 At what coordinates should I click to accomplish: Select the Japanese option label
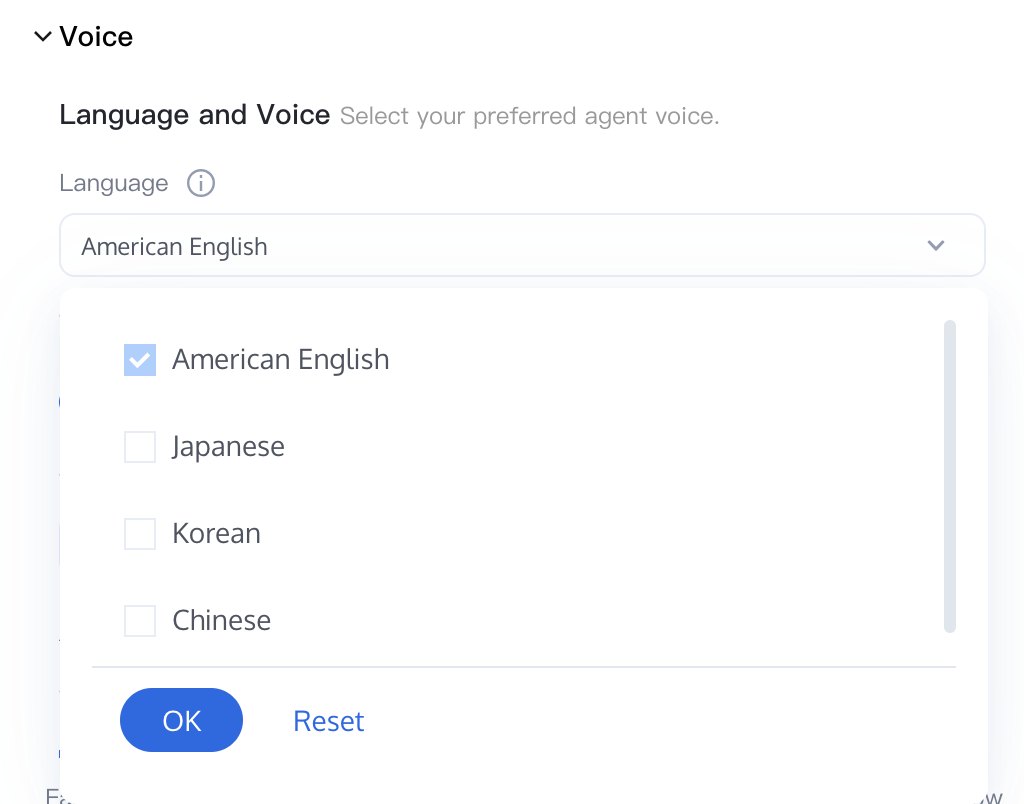pos(229,447)
